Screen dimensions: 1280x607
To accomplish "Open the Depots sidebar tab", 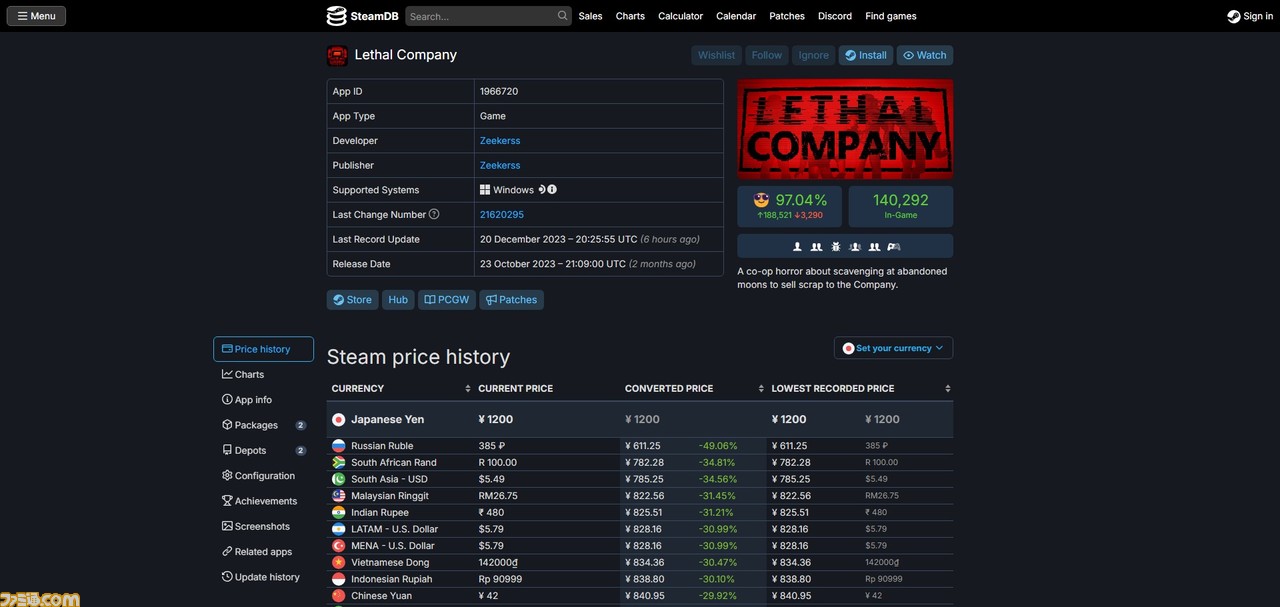I will click(x=263, y=451).
